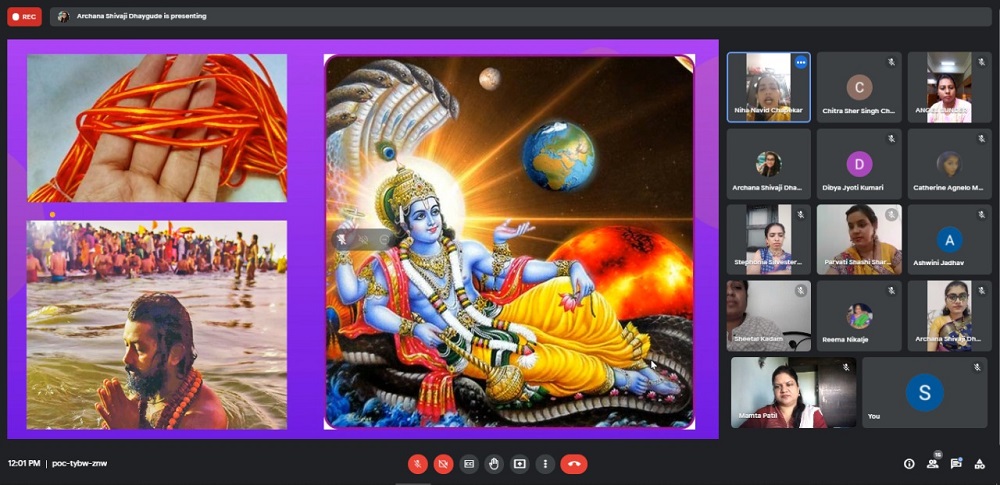Click Chitra Sher Singh's brown C avatar
The image size is (1000, 485).
tap(859, 87)
